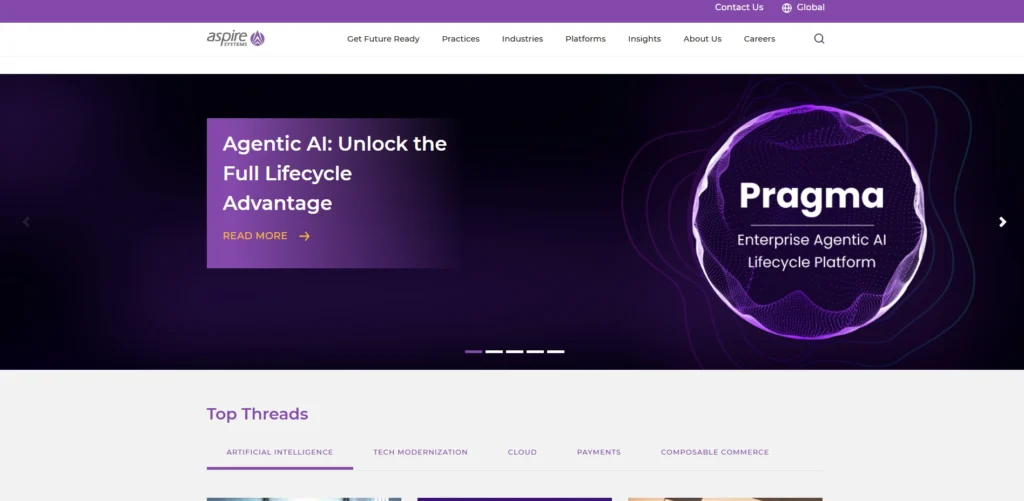
Task: Click the arrow icon after READ MORE
Action: pos(304,236)
